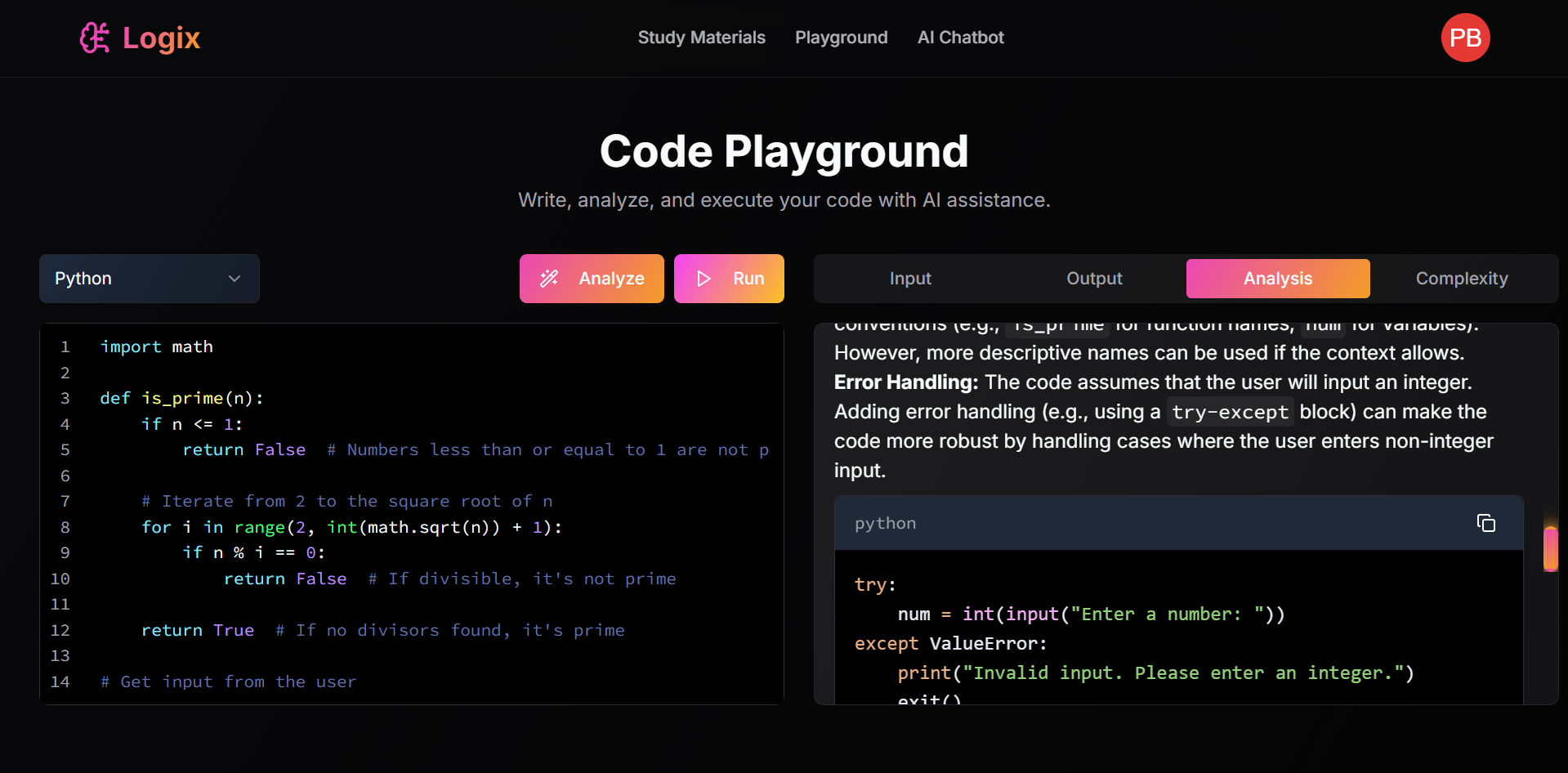
Task: Click the Logix brain logo icon
Action: 95,38
